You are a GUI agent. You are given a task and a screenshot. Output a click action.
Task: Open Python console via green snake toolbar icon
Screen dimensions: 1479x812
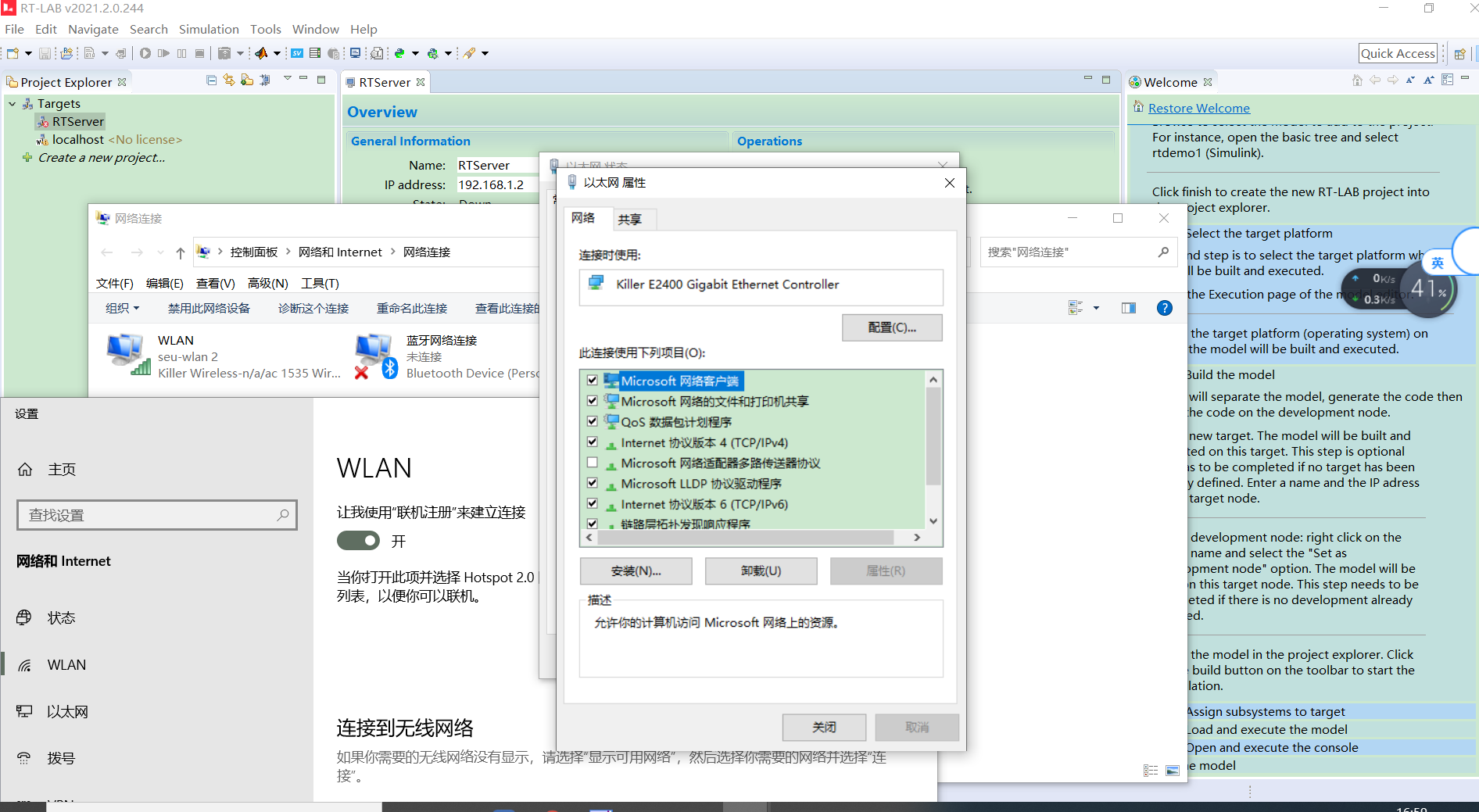pos(399,53)
